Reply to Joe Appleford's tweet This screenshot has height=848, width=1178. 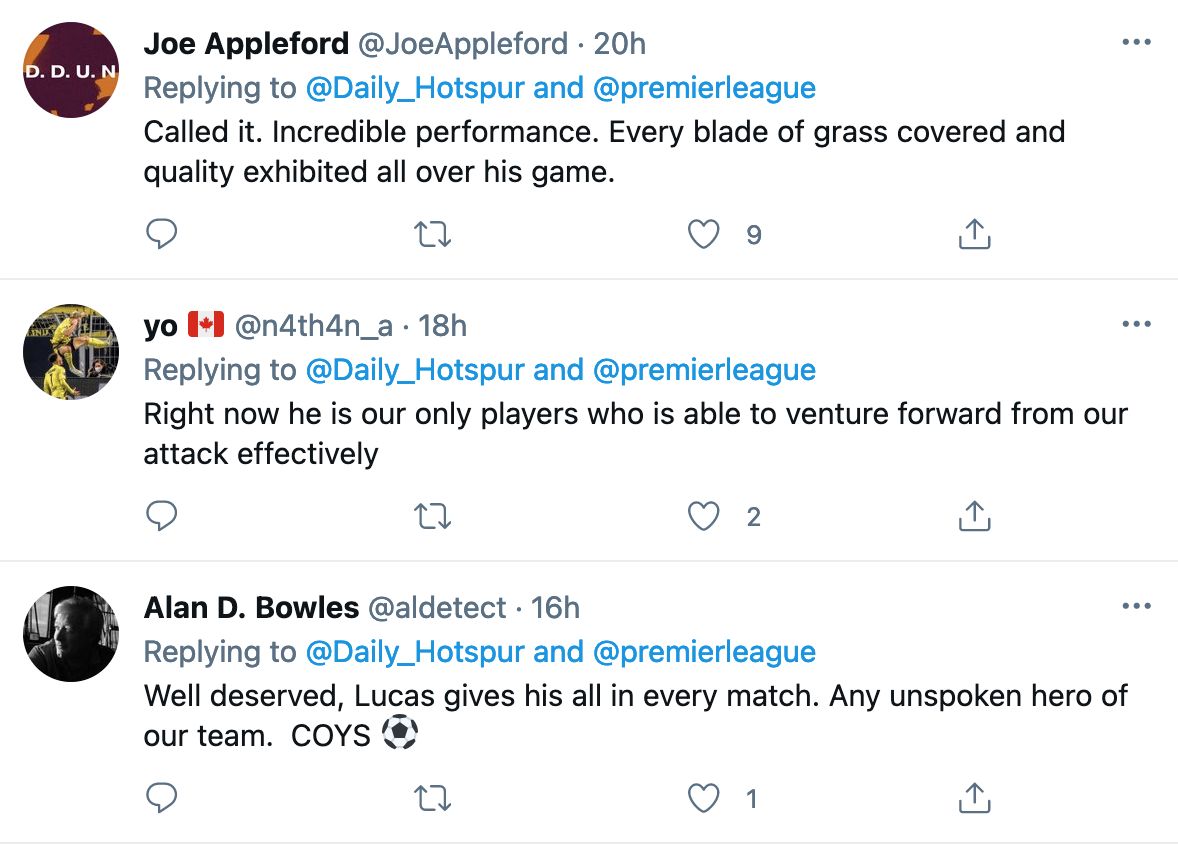(x=161, y=234)
